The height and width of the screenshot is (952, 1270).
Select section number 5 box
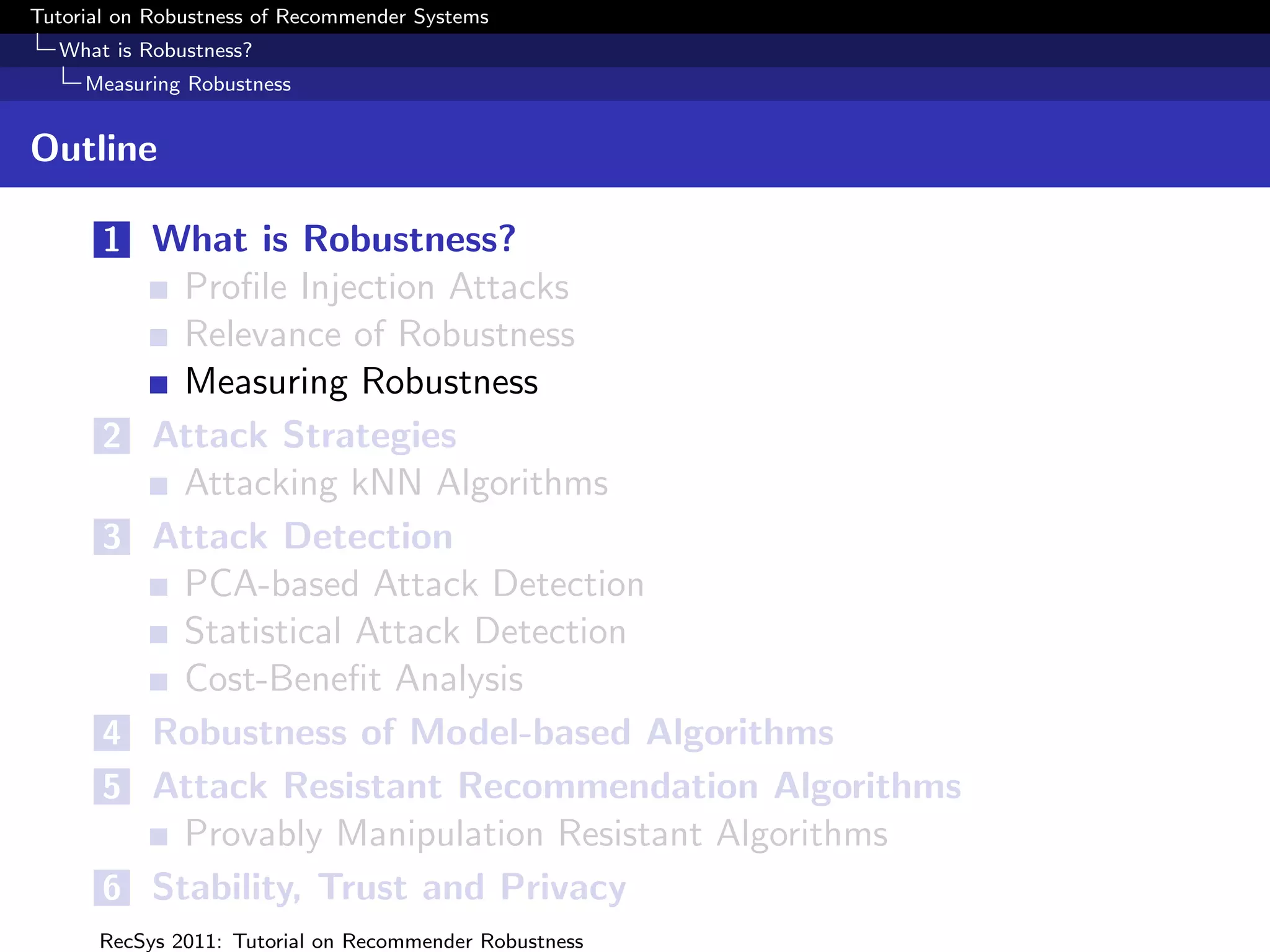(112, 787)
